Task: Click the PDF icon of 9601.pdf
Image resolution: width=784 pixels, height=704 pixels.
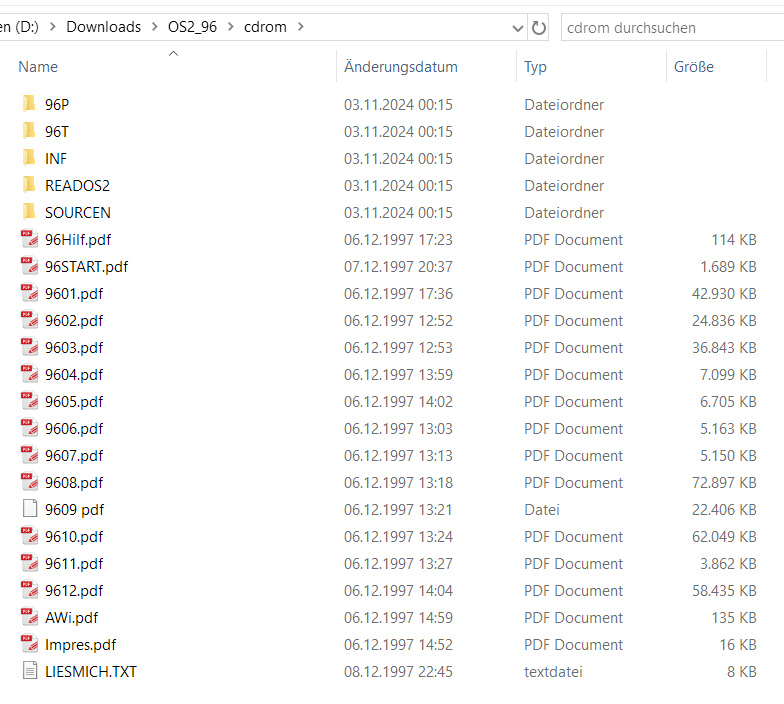Action: 30,293
